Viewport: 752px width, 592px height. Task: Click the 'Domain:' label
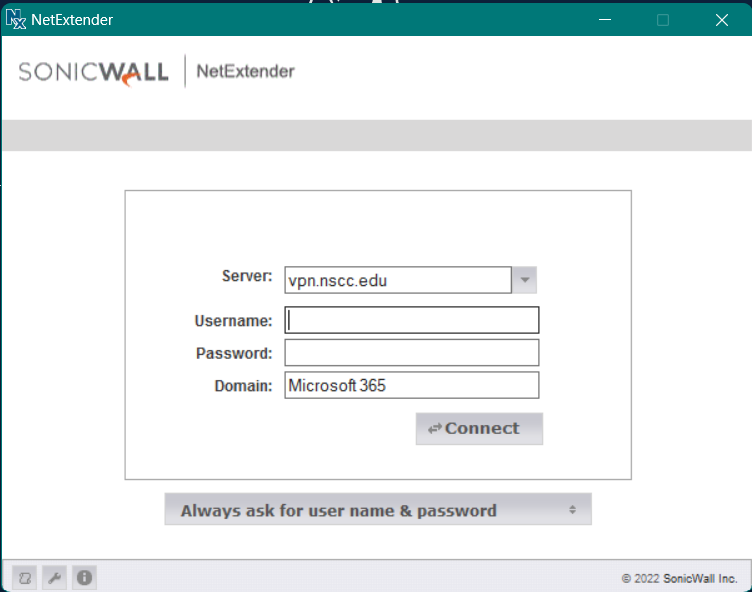(243, 386)
